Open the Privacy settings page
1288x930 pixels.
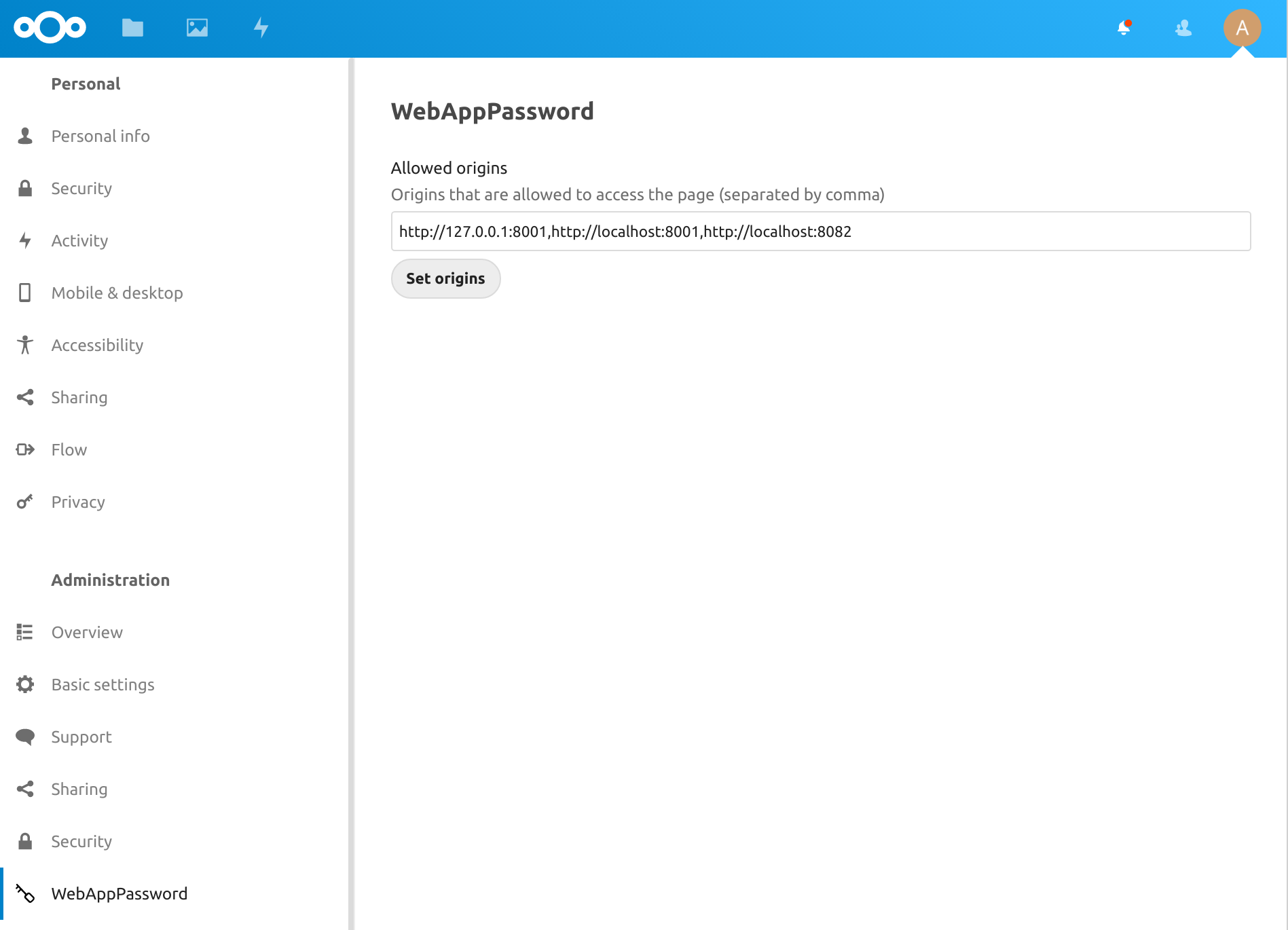[x=78, y=502]
